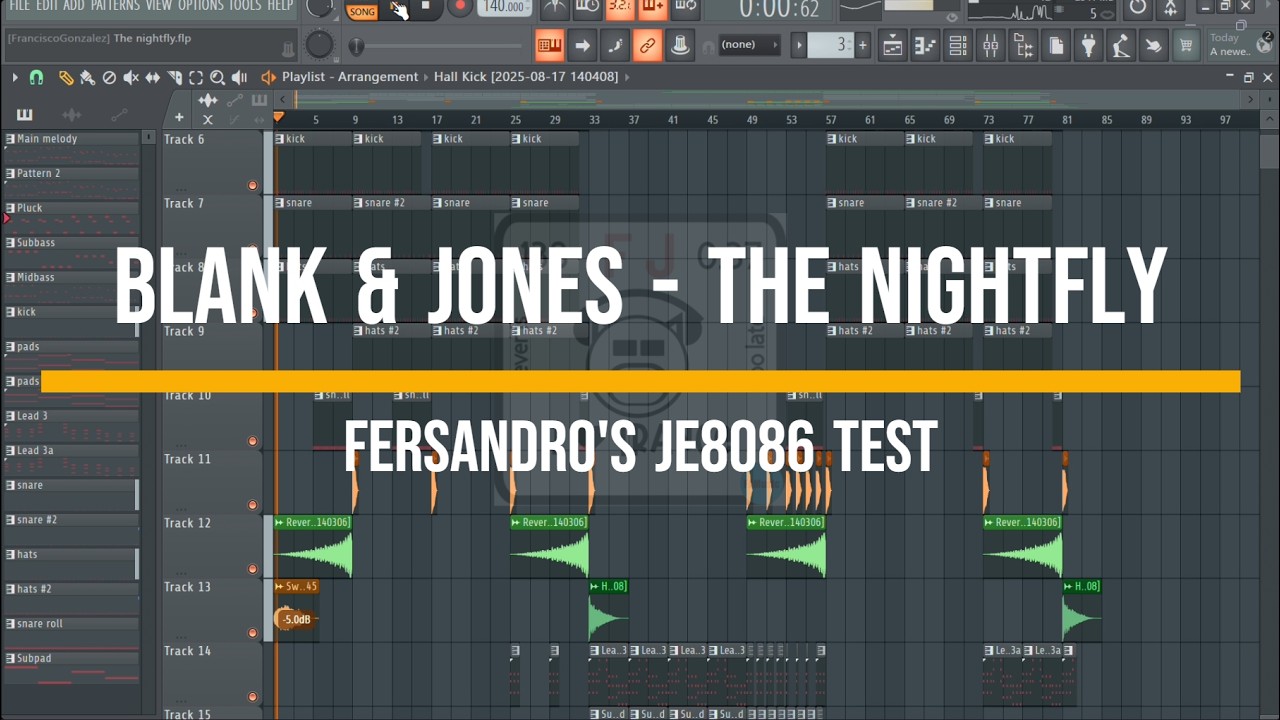1280x720 pixels.
Task: Open the PATTERNS menu
Action: 116,6
